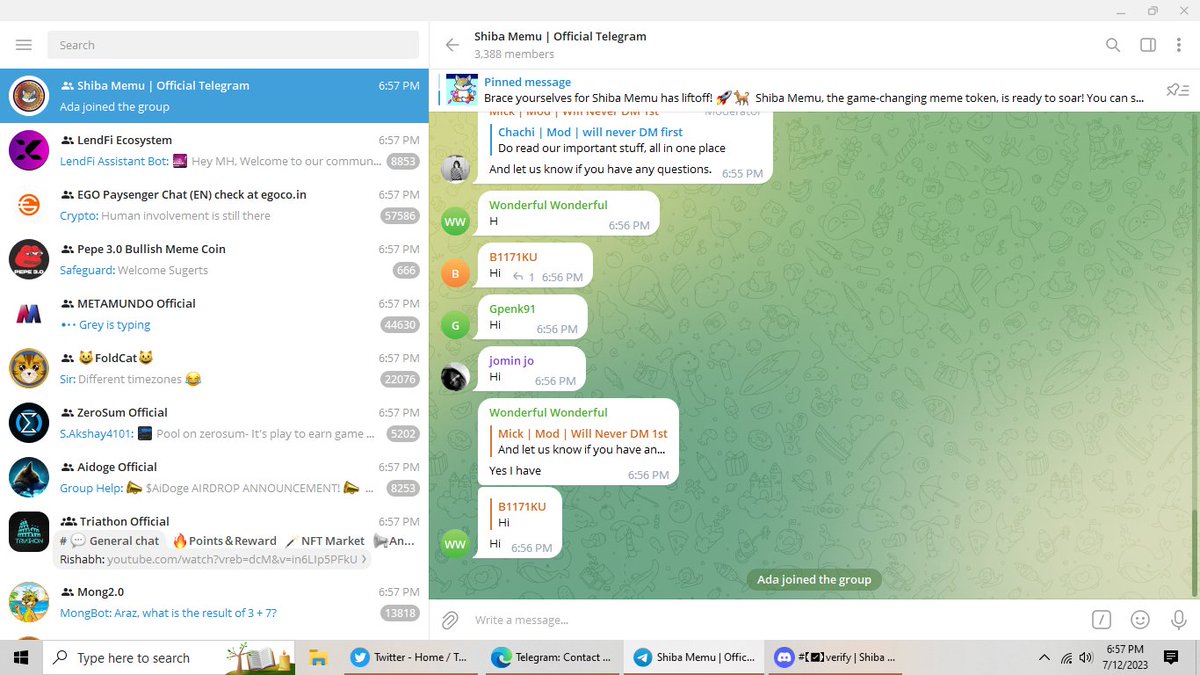The width and height of the screenshot is (1200, 675).
Task: Open the Pinned message banner text
Action: (814, 90)
